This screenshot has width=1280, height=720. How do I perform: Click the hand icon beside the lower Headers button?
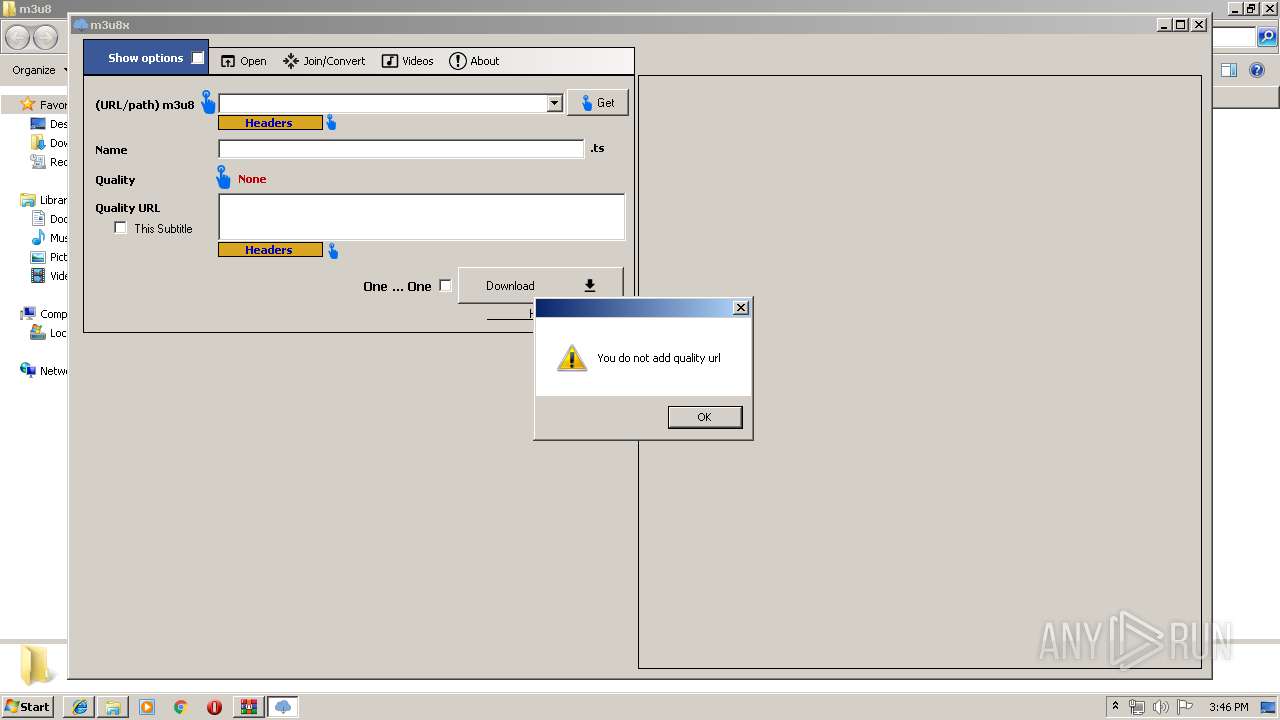pos(333,251)
